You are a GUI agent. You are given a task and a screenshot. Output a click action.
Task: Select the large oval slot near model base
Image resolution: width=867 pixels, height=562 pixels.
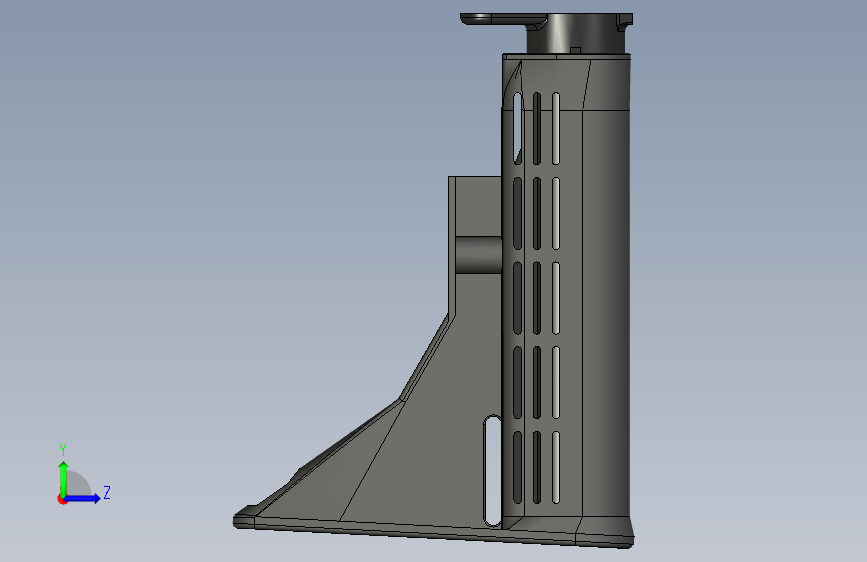tap(492, 471)
